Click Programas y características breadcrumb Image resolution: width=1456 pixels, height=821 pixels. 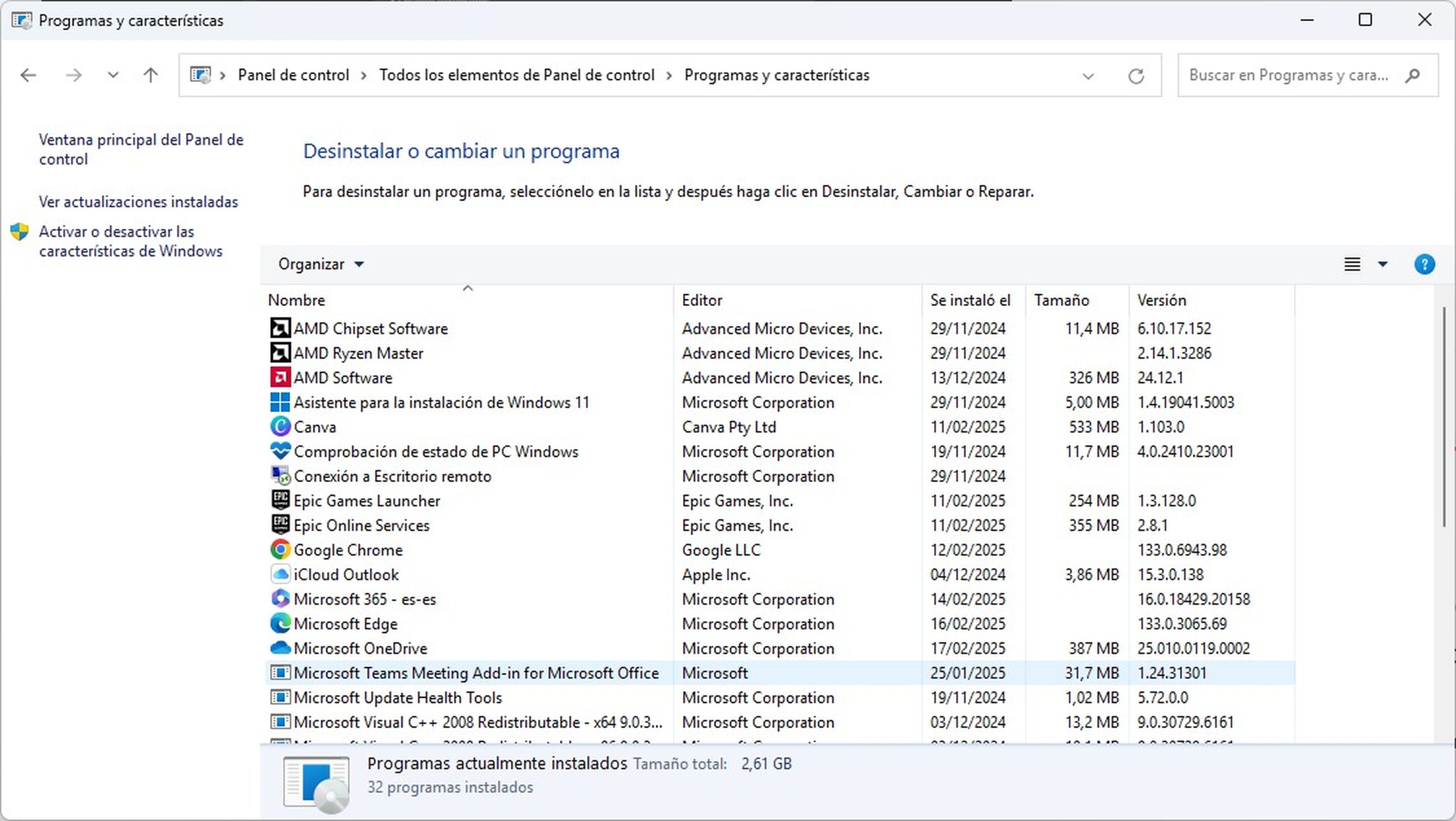(x=777, y=75)
